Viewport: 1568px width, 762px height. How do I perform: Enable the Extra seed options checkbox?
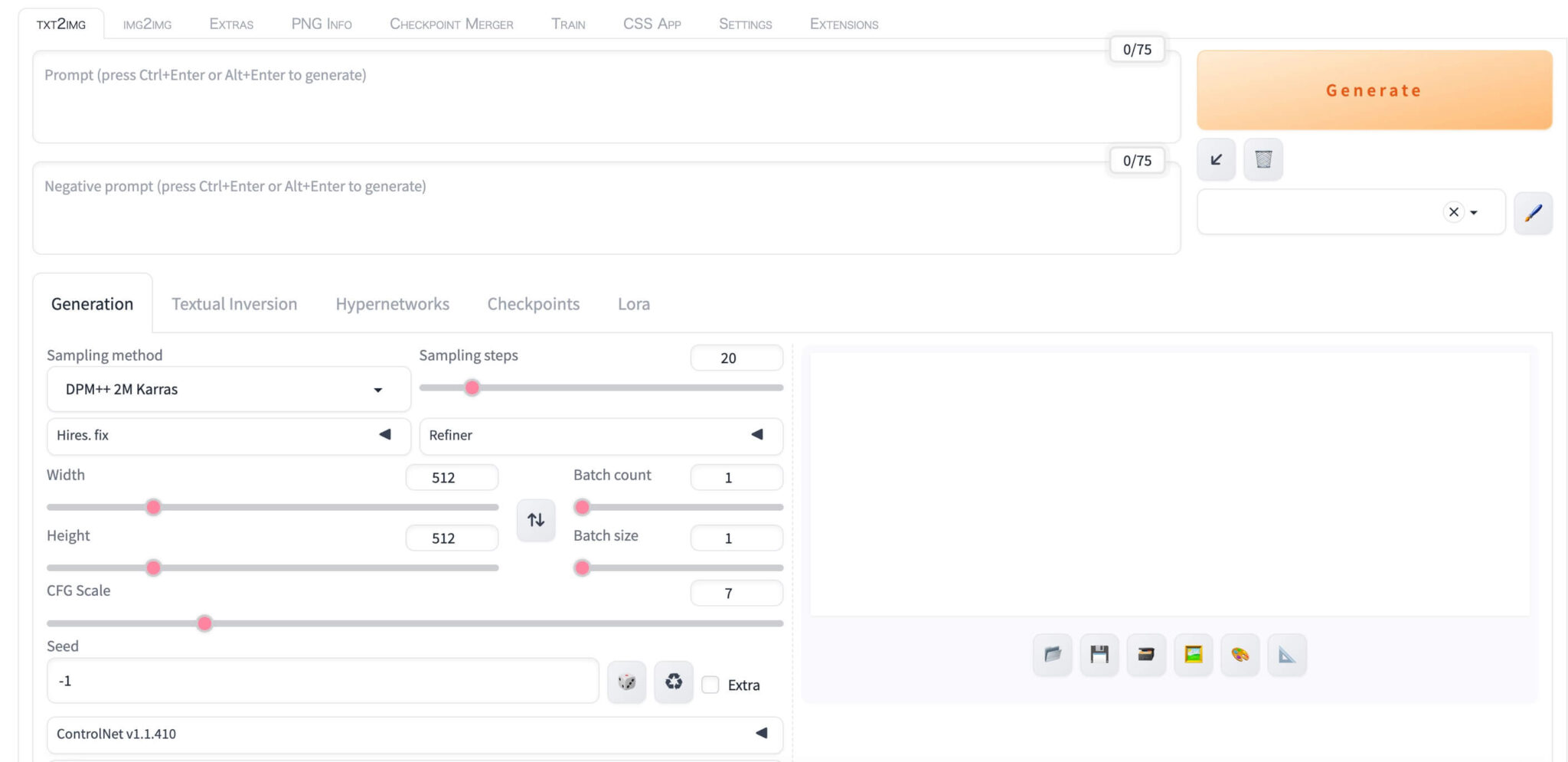coord(710,685)
